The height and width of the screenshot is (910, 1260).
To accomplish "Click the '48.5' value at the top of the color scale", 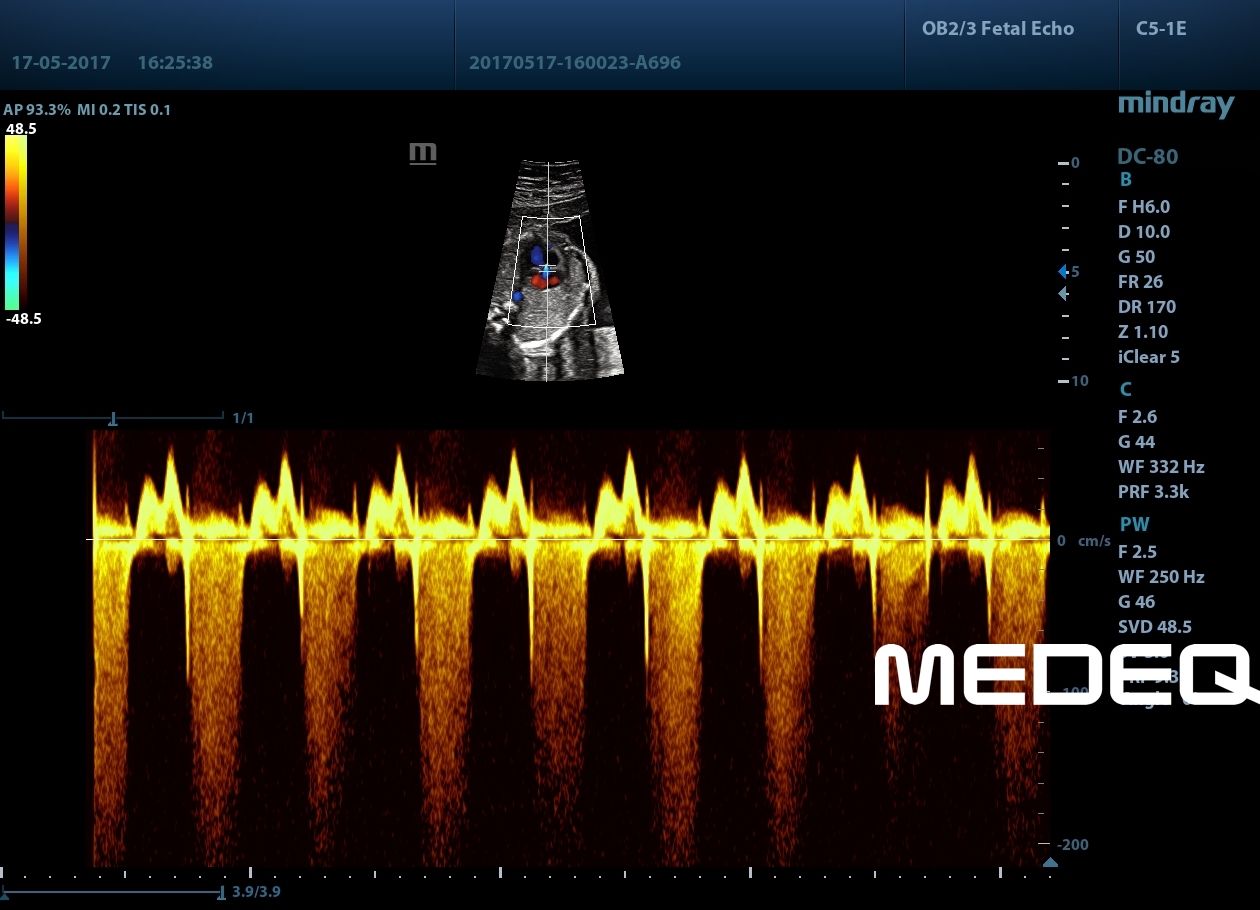I will tap(21, 129).
